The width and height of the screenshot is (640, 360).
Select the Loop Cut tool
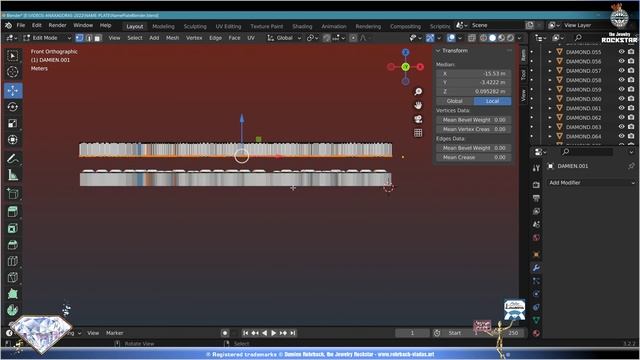(x=13, y=261)
